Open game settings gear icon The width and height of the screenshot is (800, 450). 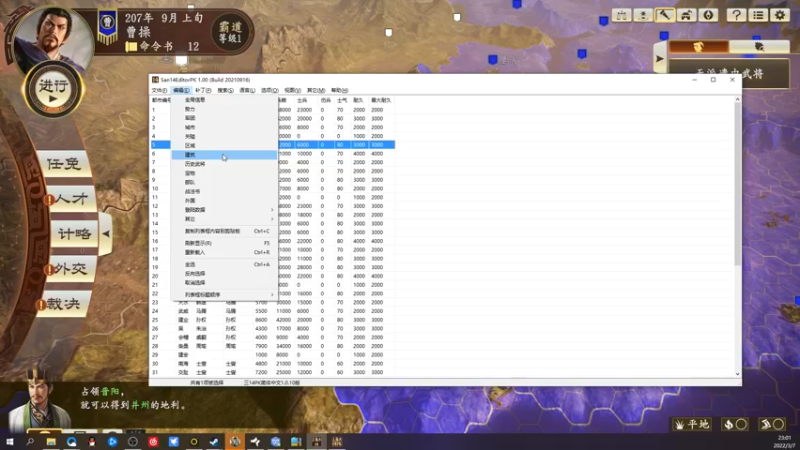click(780, 15)
